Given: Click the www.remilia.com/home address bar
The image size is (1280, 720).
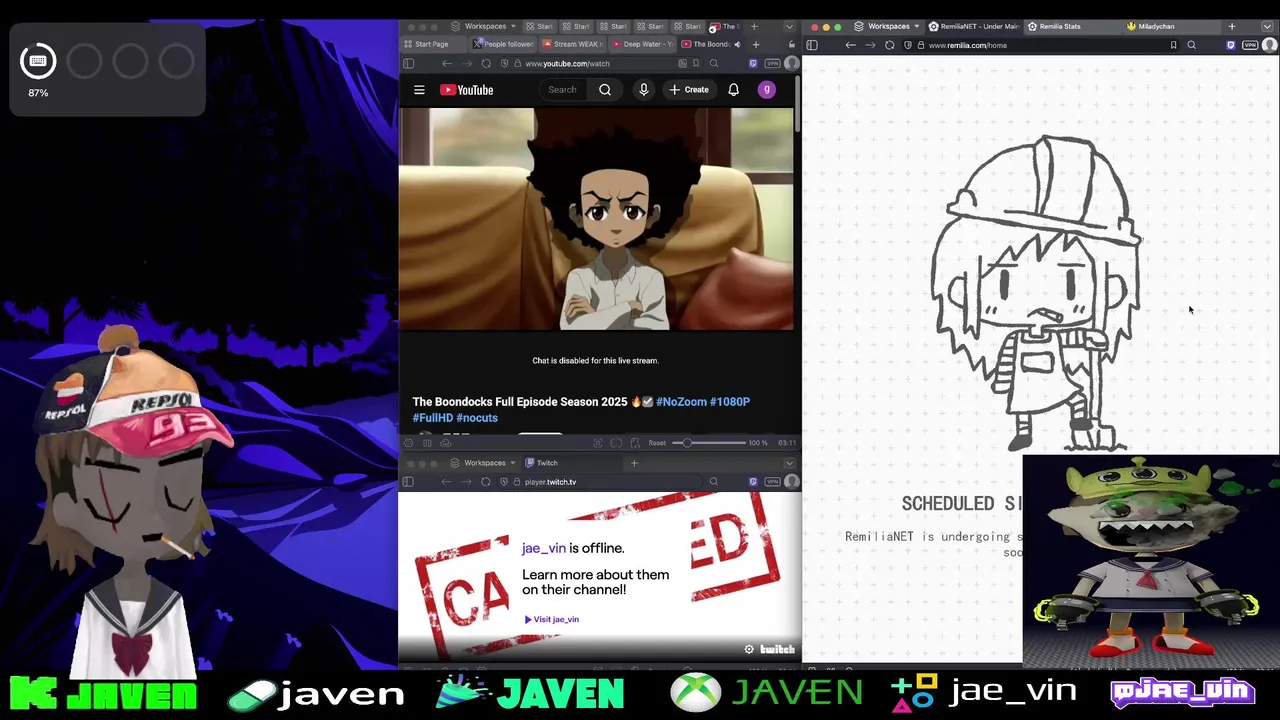Looking at the screenshot, I should pyautogui.click(x=1040, y=45).
